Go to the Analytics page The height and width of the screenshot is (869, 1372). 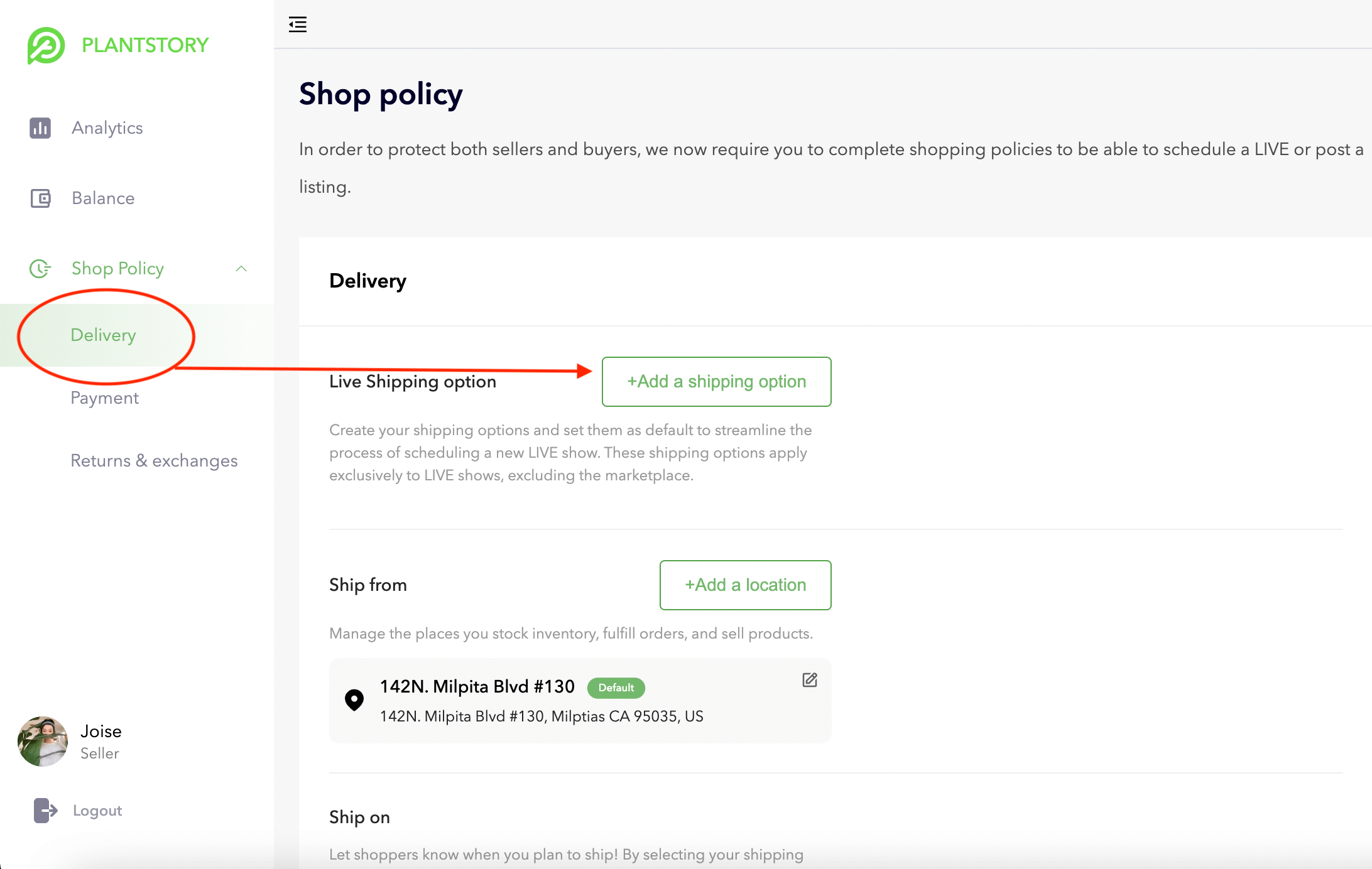coord(107,128)
